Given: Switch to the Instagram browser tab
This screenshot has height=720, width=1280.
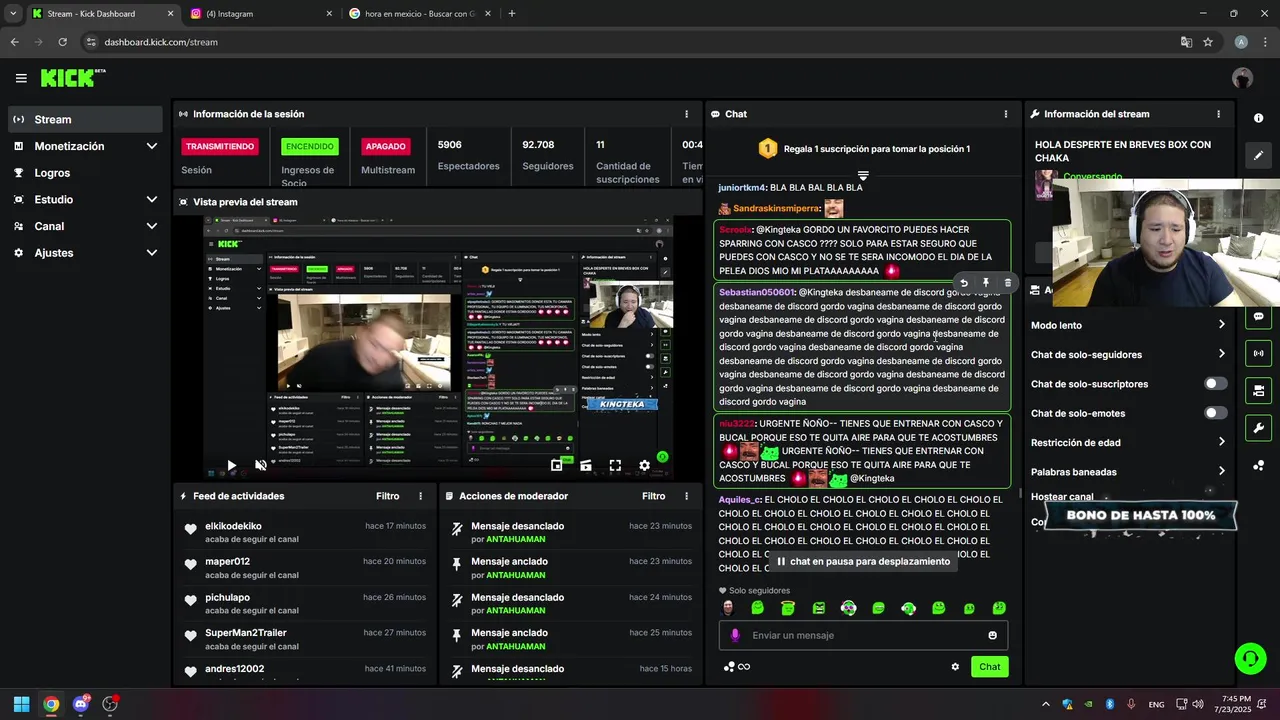Looking at the screenshot, I should [262, 14].
